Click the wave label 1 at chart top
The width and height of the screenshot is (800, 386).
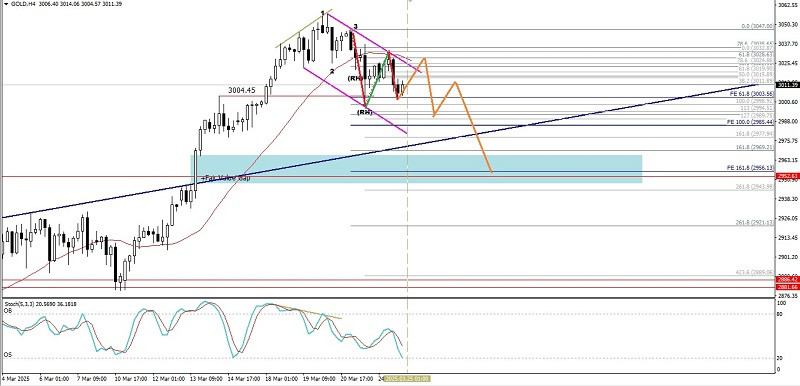coord(322,13)
